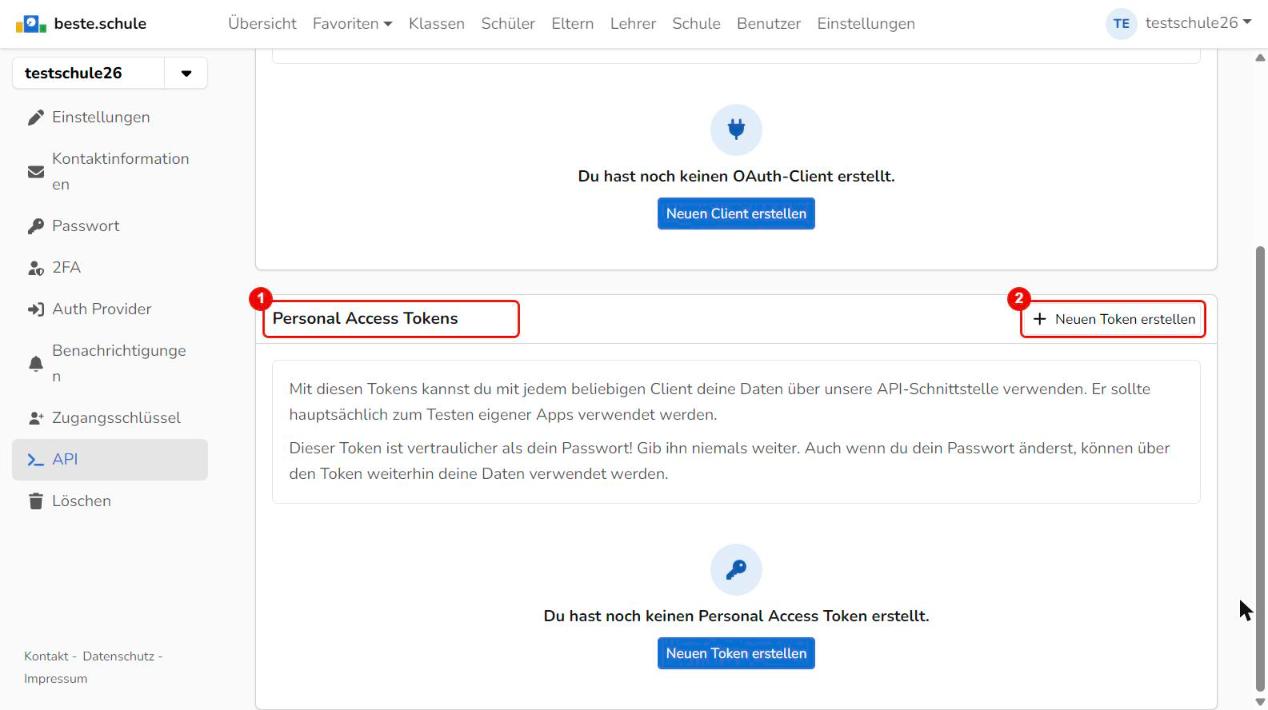1268x710 pixels.
Task: Select Benutzer in the top navigation
Action: point(769,23)
